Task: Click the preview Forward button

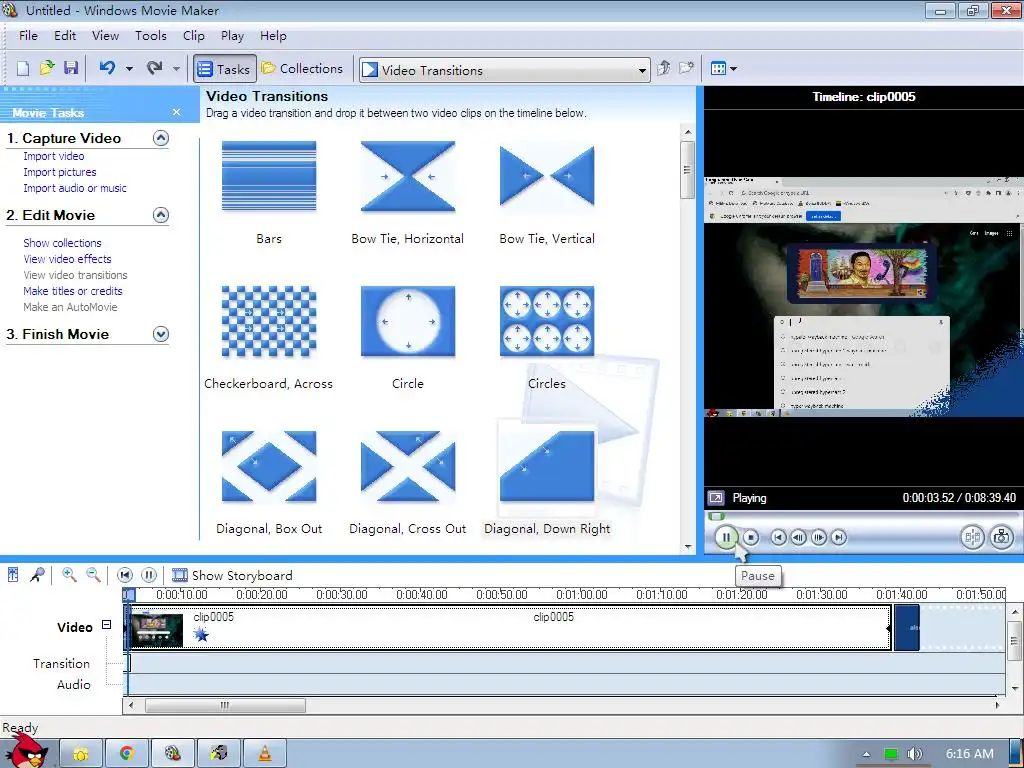Action: pyautogui.click(x=839, y=537)
